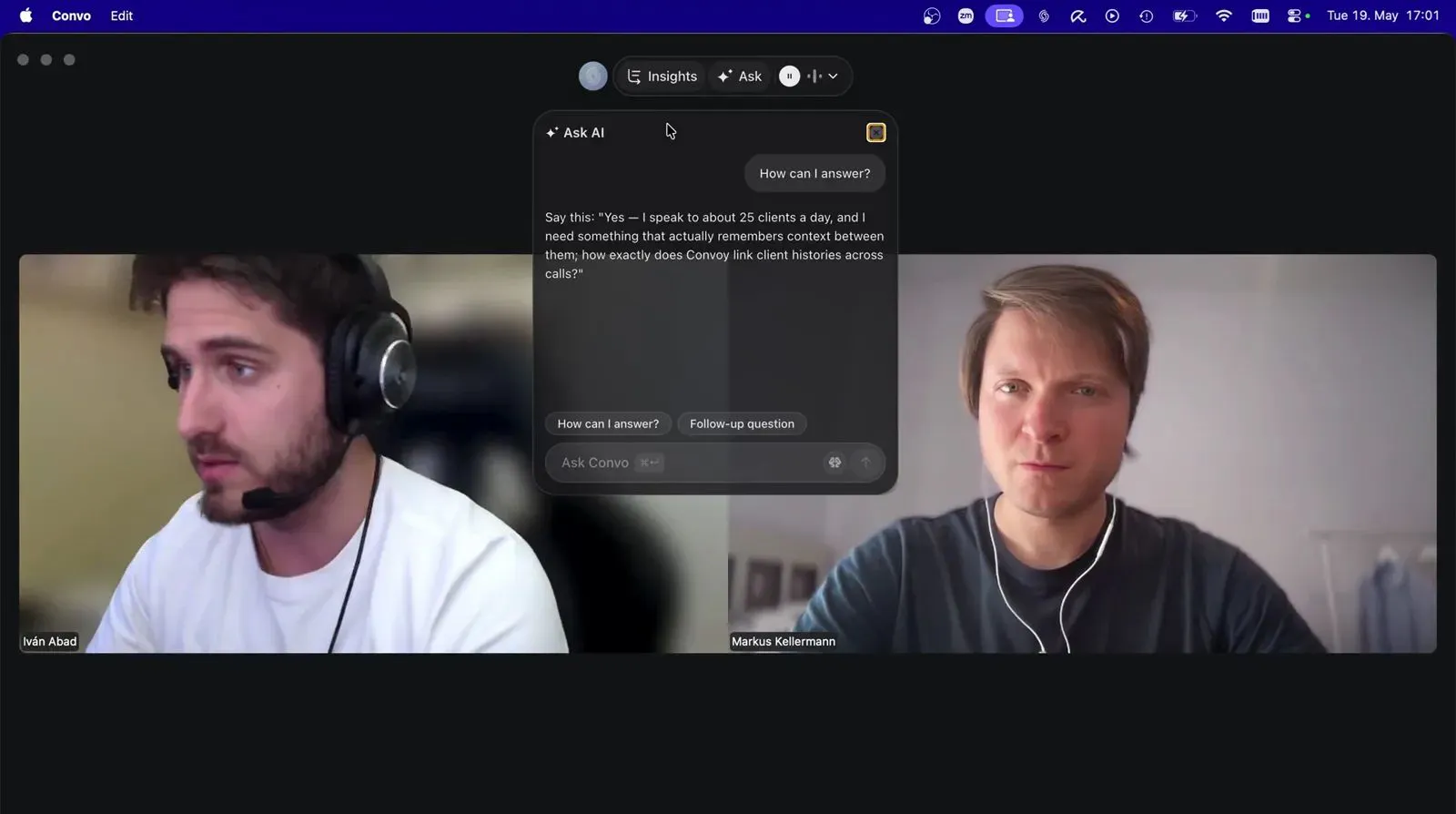
Task: Click the date and time in menu bar
Action: [1383, 15]
